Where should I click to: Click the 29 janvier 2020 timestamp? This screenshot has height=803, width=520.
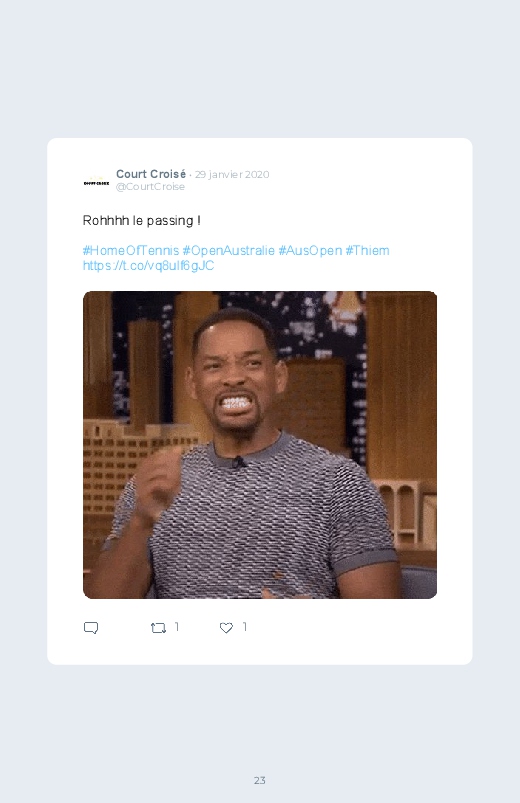(232, 175)
